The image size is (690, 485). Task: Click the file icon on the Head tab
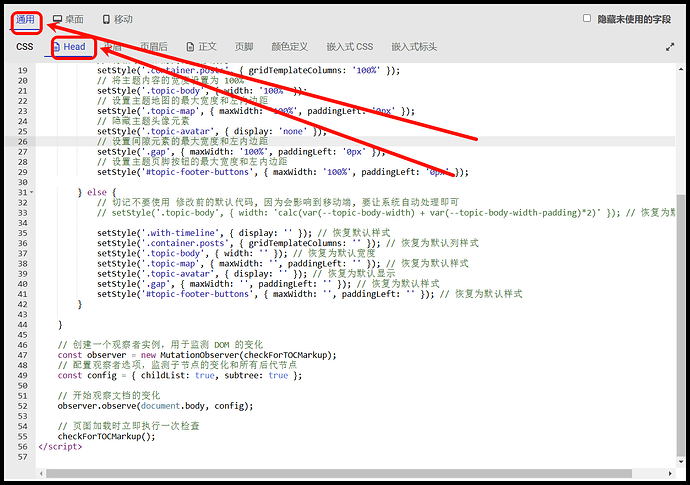[57, 47]
